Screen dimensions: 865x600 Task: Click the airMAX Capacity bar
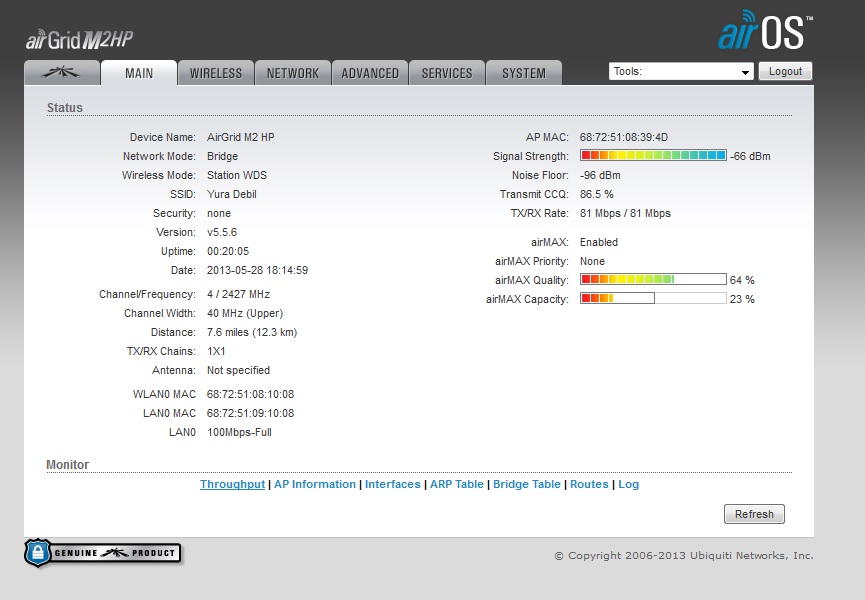tap(653, 298)
